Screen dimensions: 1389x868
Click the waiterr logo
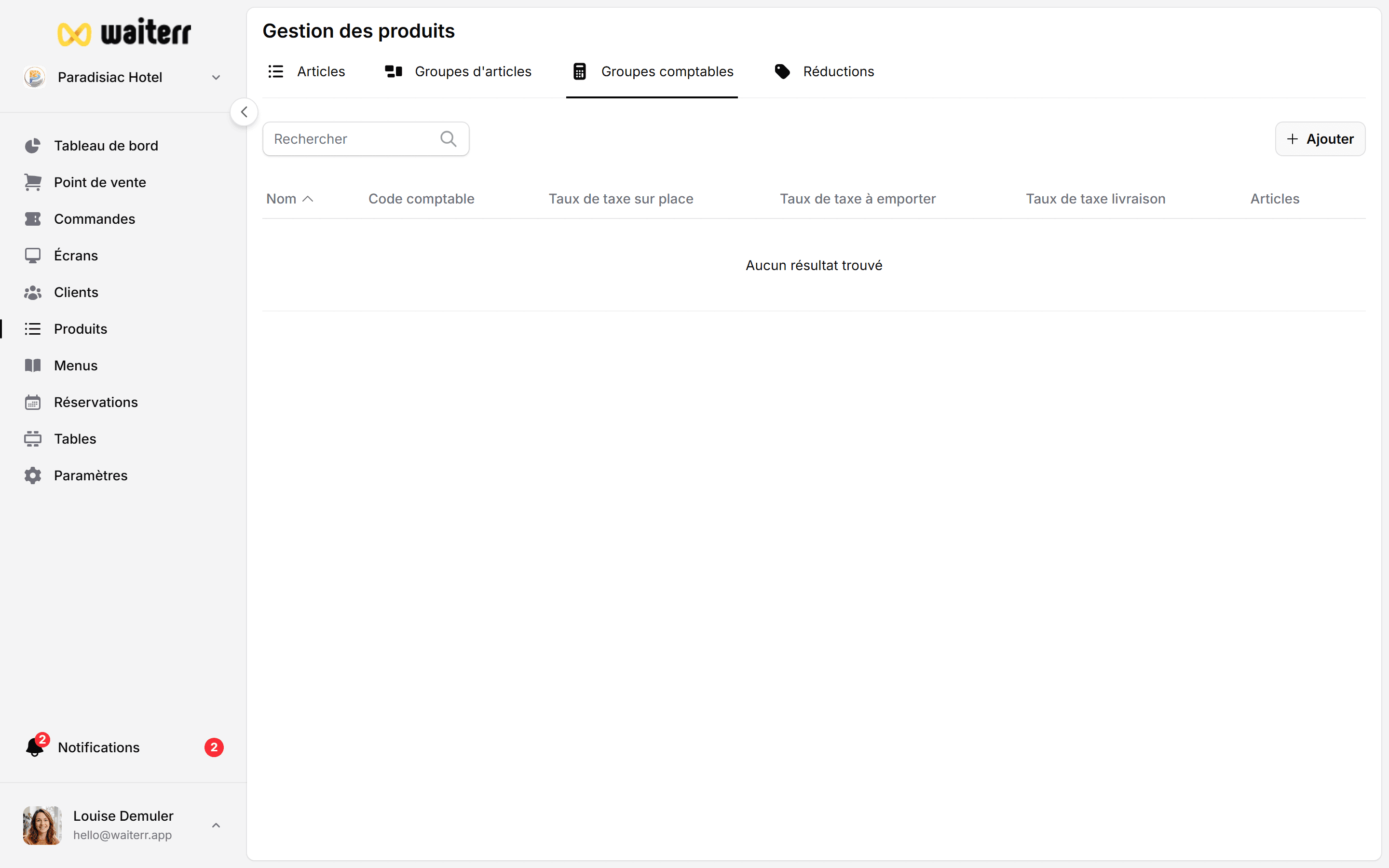(124, 32)
